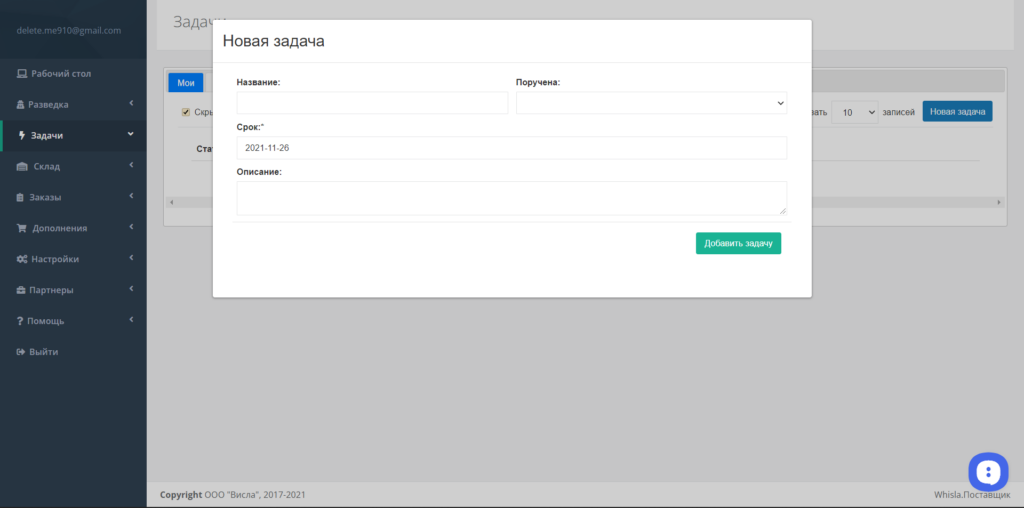This screenshot has height=508, width=1024.
Task: Open the chat support widget icon
Action: 988,471
